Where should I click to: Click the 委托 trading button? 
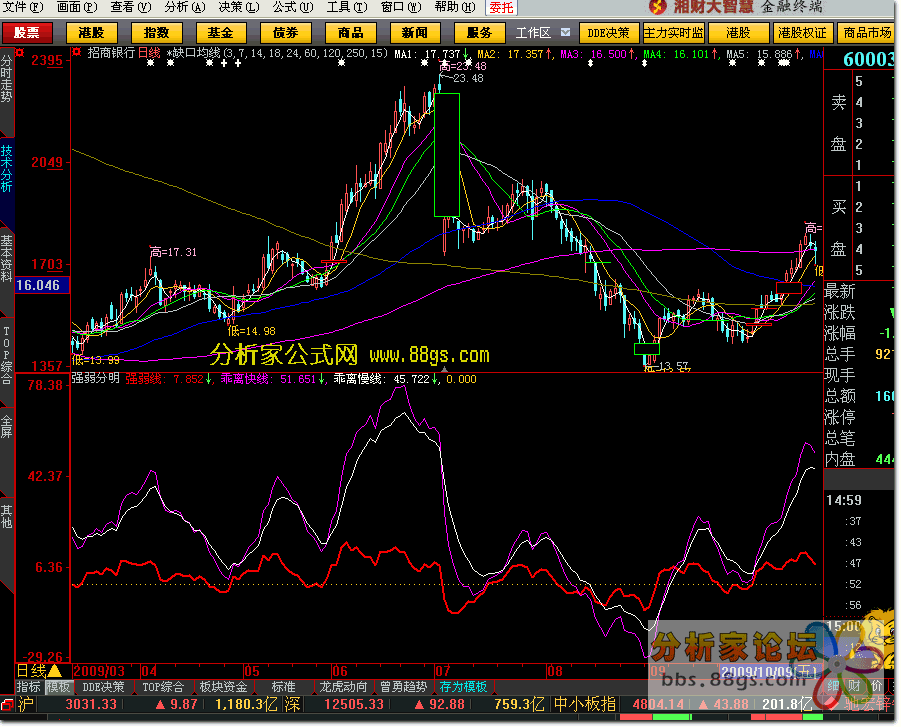pos(501,7)
